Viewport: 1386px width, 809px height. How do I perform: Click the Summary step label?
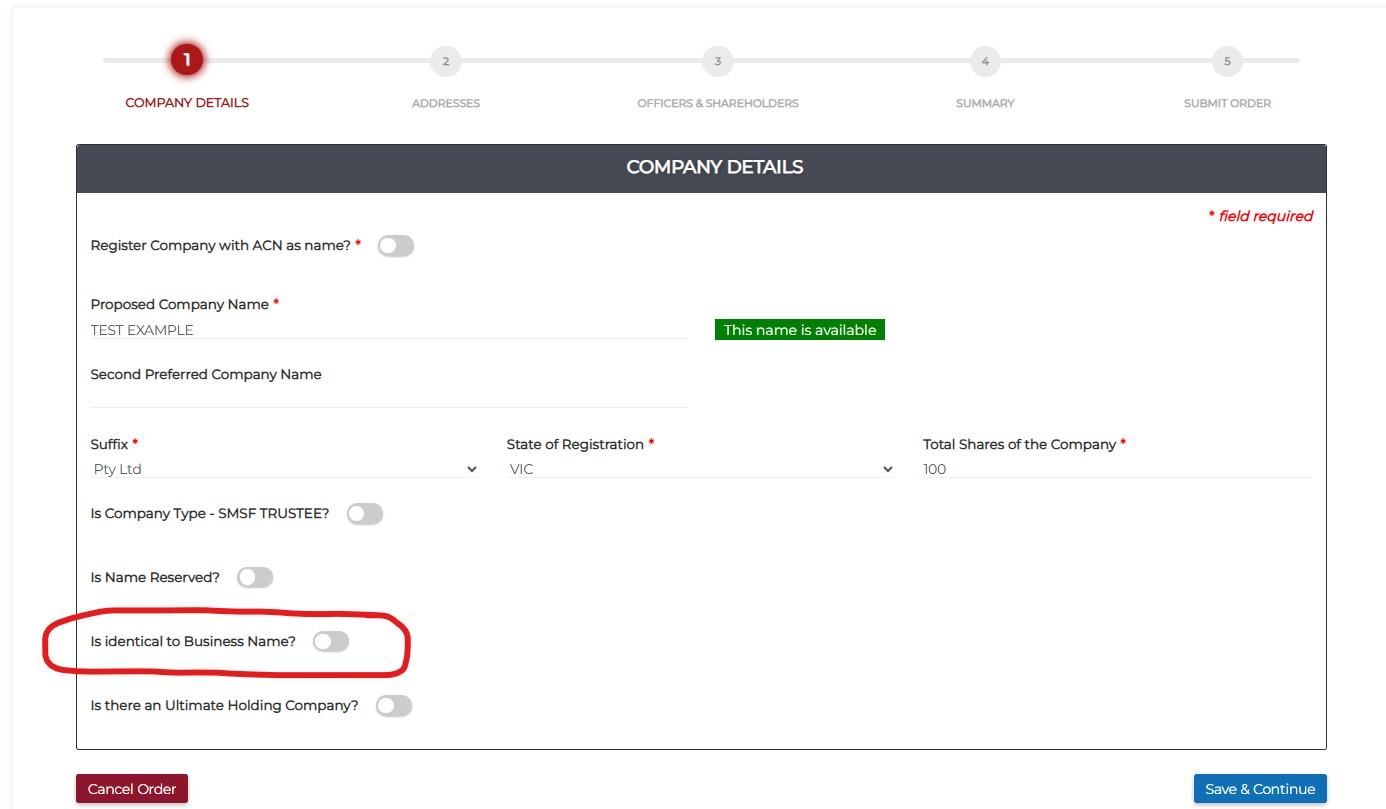pos(985,103)
